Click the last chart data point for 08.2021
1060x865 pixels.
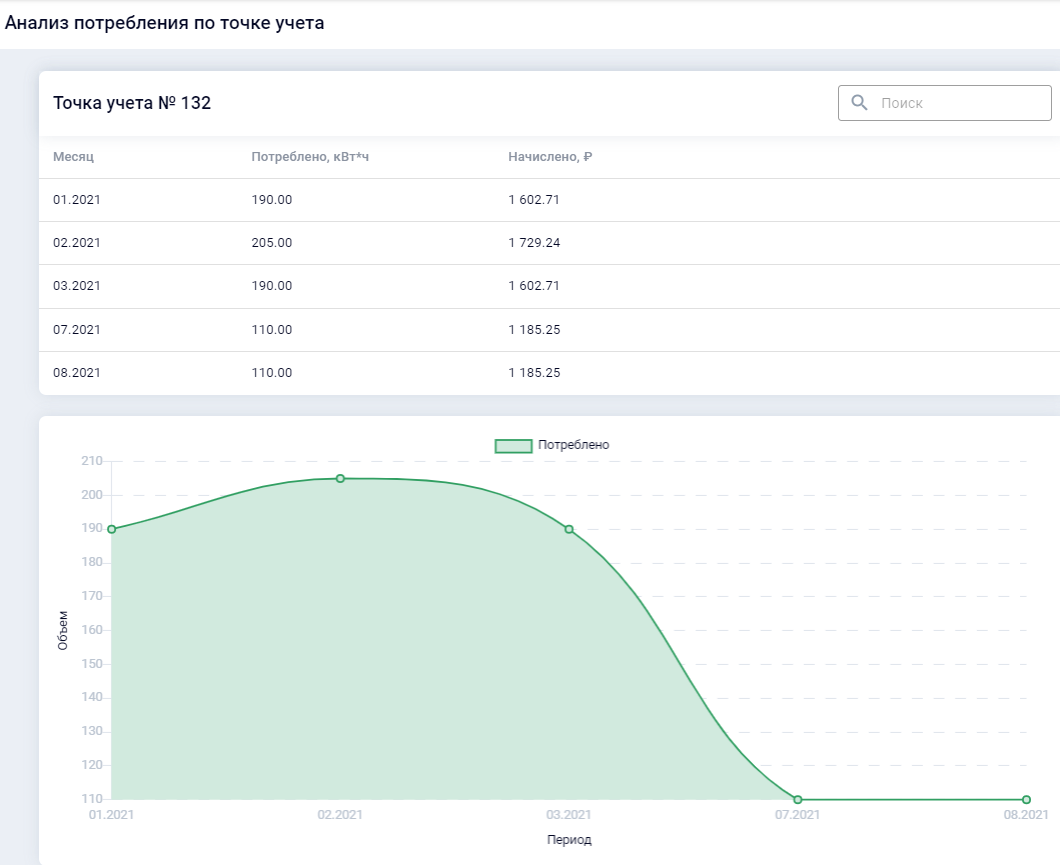pos(1026,799)
